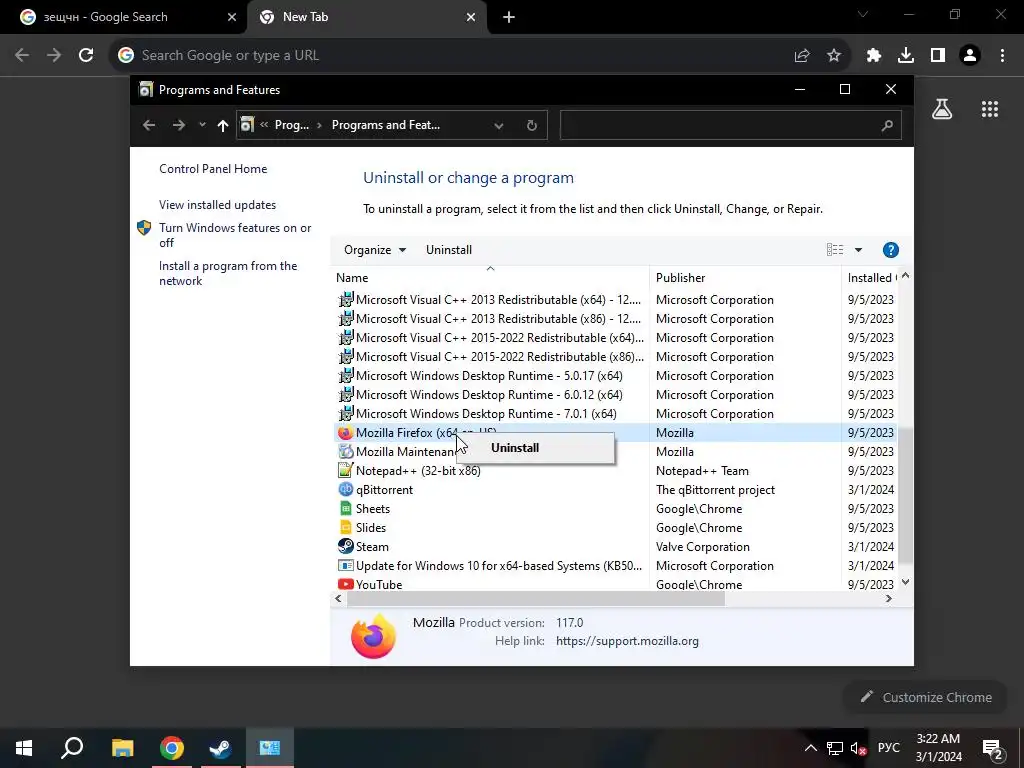Click the change view icon
The height and width of the screenshot is (768, 1024).
coord(835,250)
